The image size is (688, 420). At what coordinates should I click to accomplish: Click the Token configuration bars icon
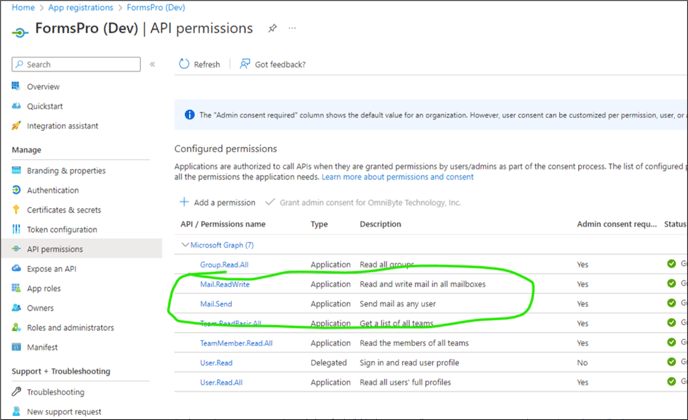(x=16, y=229)
